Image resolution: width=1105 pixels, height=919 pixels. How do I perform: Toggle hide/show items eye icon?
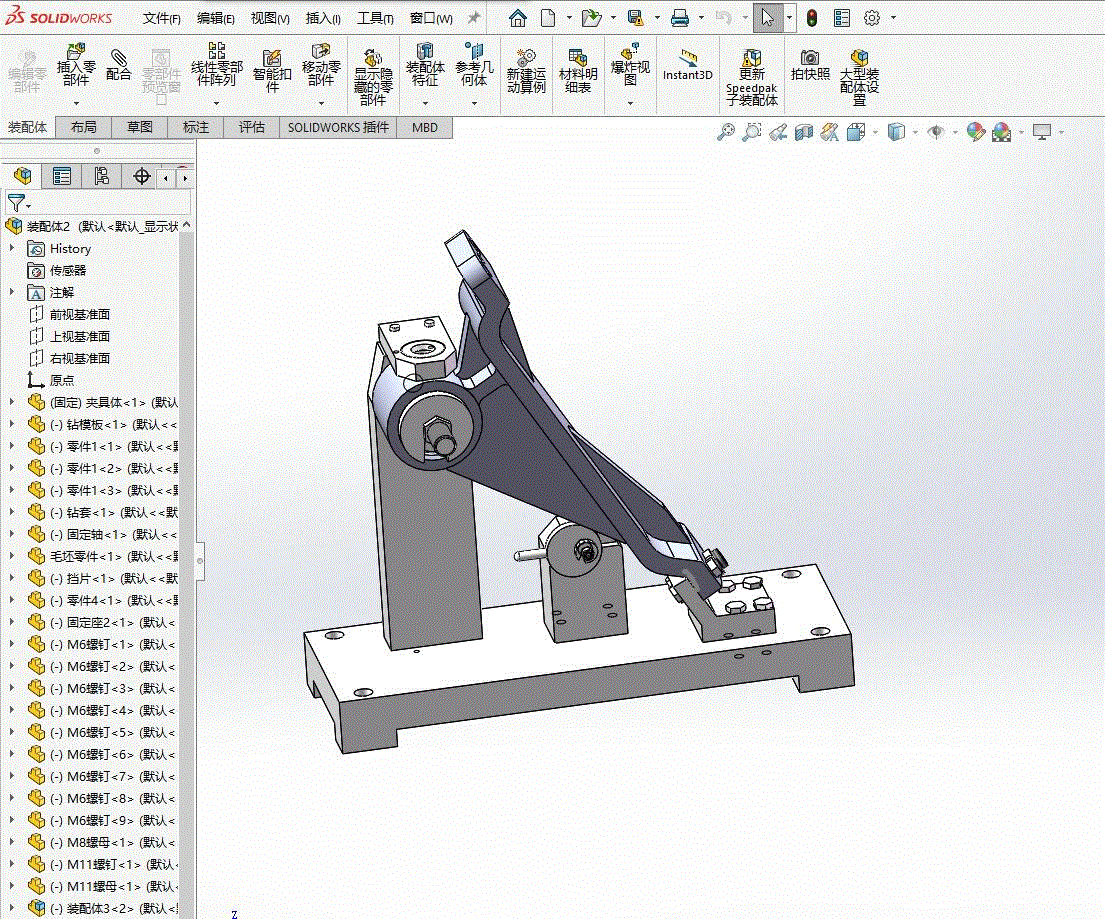[936, 132]
